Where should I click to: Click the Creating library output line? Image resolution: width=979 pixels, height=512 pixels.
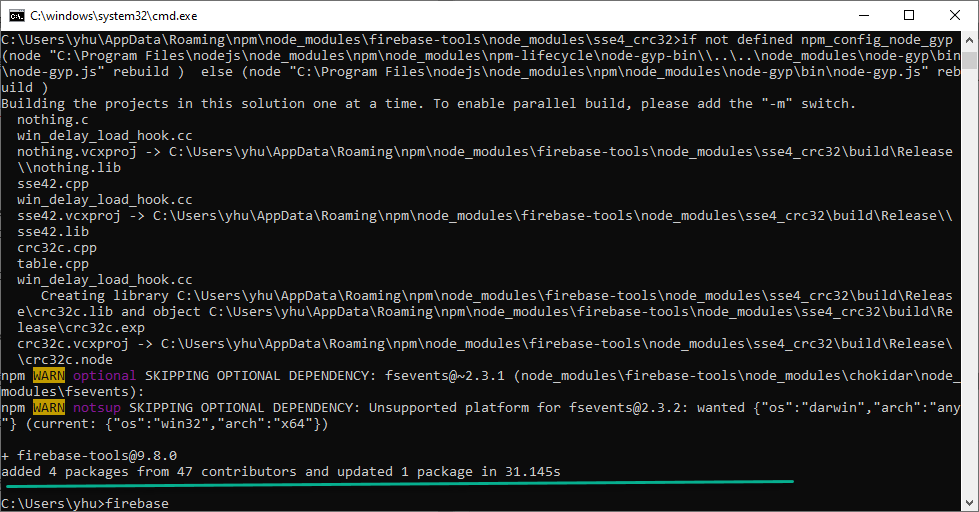pyautogui.click(x=497, y=296)
